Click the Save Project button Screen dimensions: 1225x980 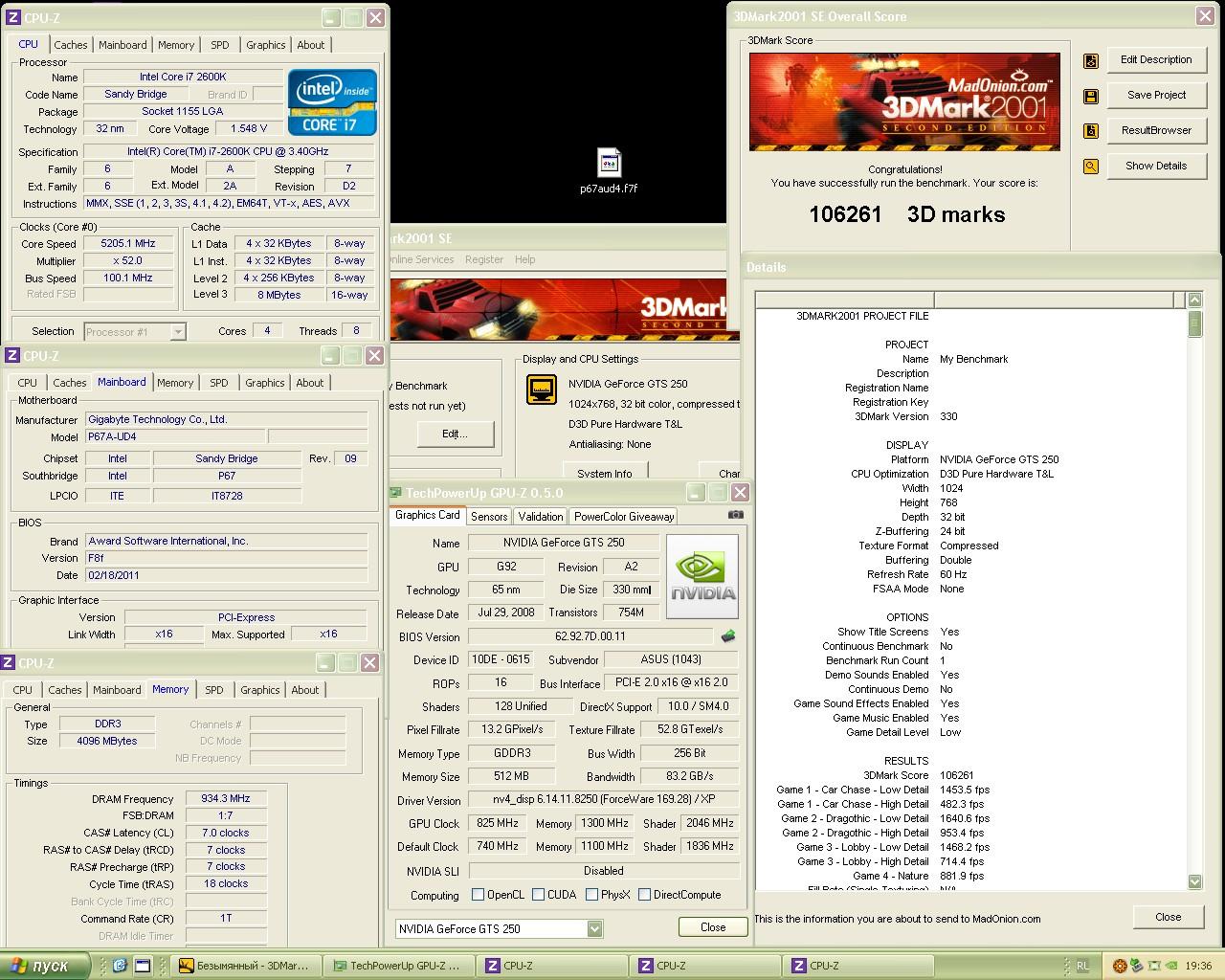click(1156, 95)
